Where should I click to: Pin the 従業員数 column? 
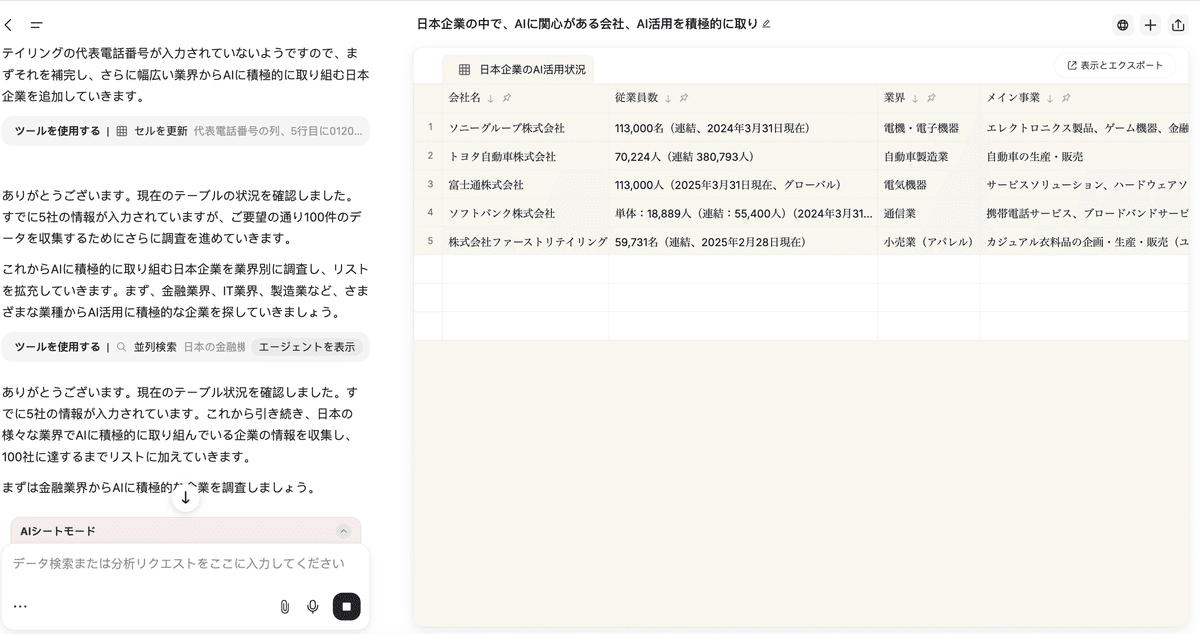(x=684, y=98)
